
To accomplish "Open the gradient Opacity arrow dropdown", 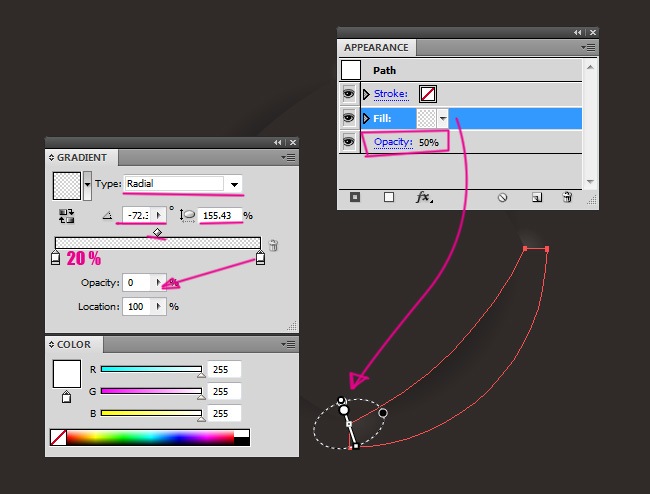I will (158, 283).
